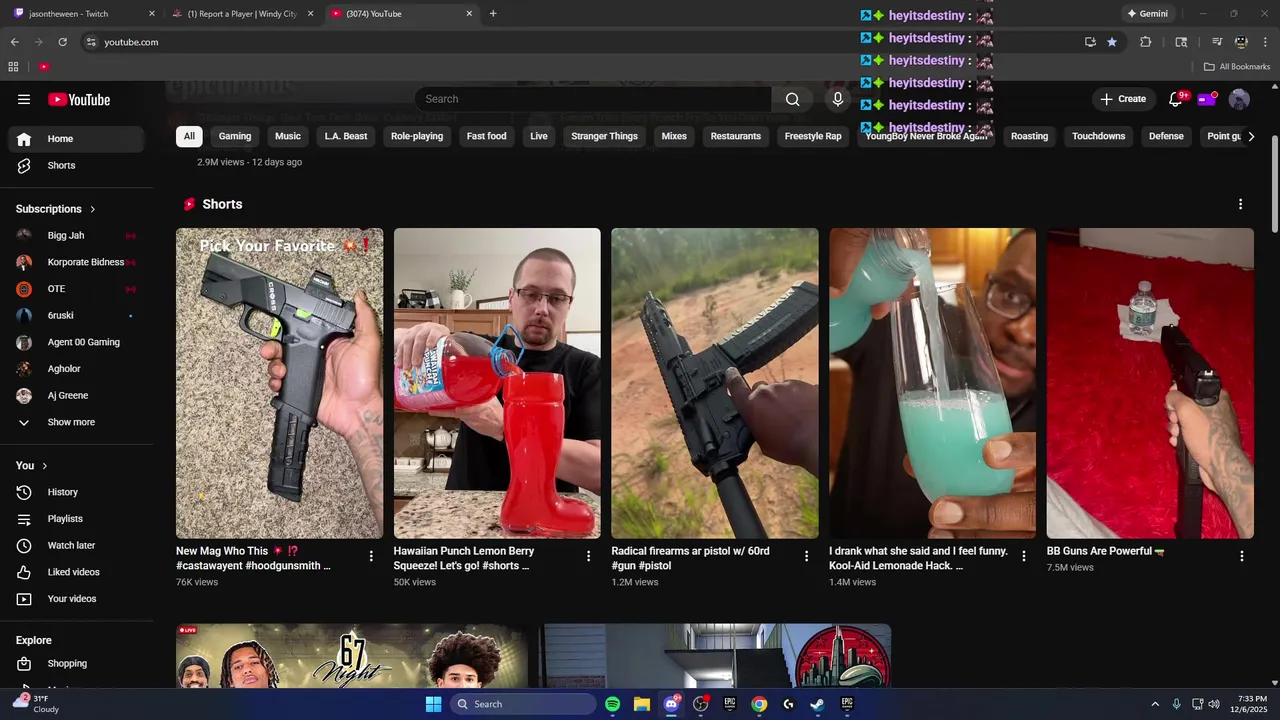
Task: Select the Music filter chip
Action: [288, 136]
